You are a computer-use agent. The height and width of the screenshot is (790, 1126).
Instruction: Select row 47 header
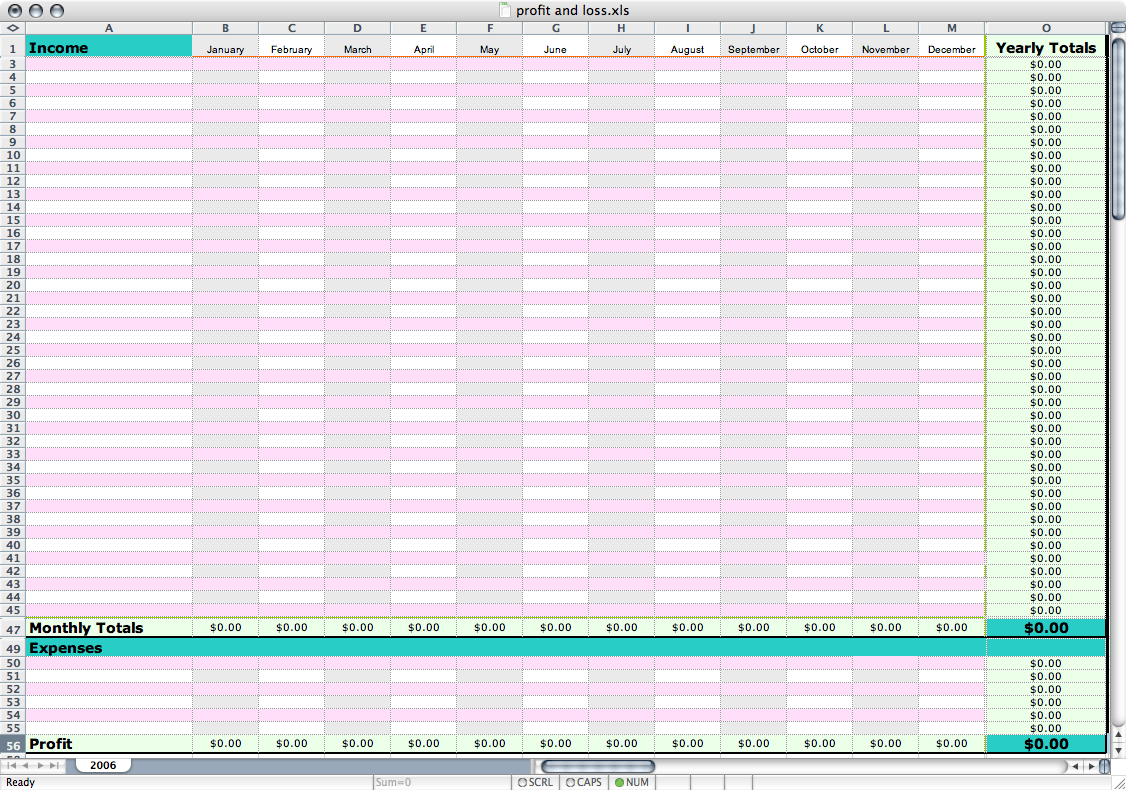pos(12,628)
